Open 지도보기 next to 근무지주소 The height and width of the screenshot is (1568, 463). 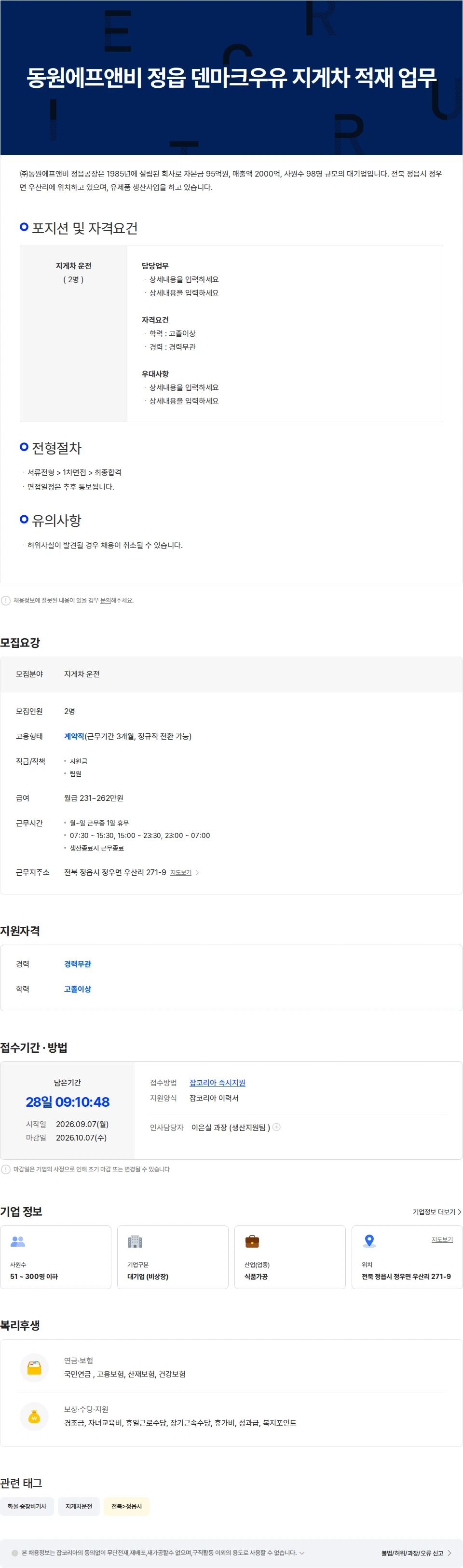[181, 872]
